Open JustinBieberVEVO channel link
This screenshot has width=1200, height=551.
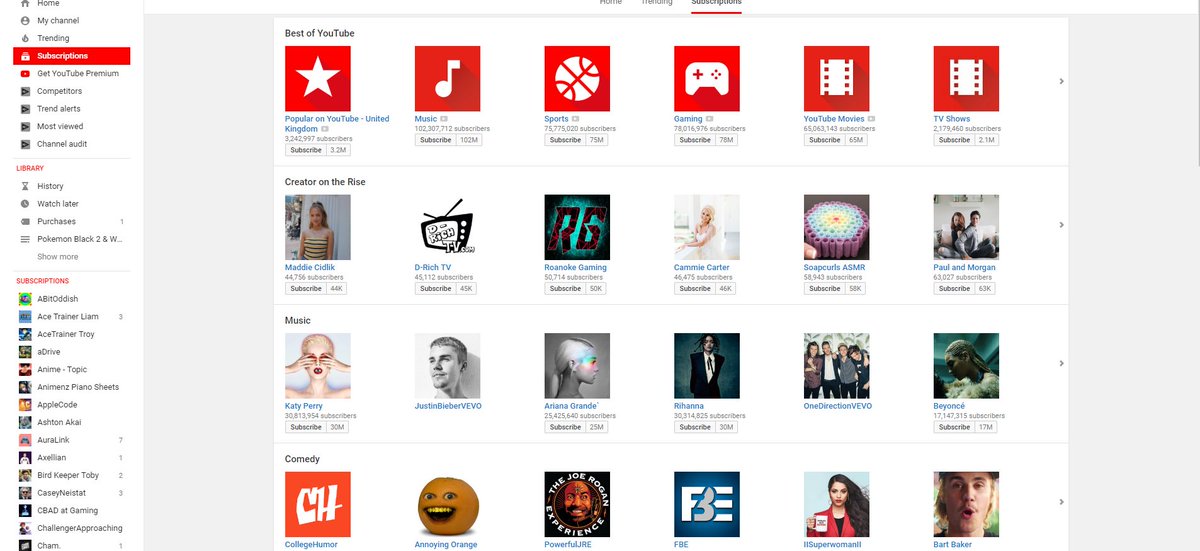(x=448, y=406)
